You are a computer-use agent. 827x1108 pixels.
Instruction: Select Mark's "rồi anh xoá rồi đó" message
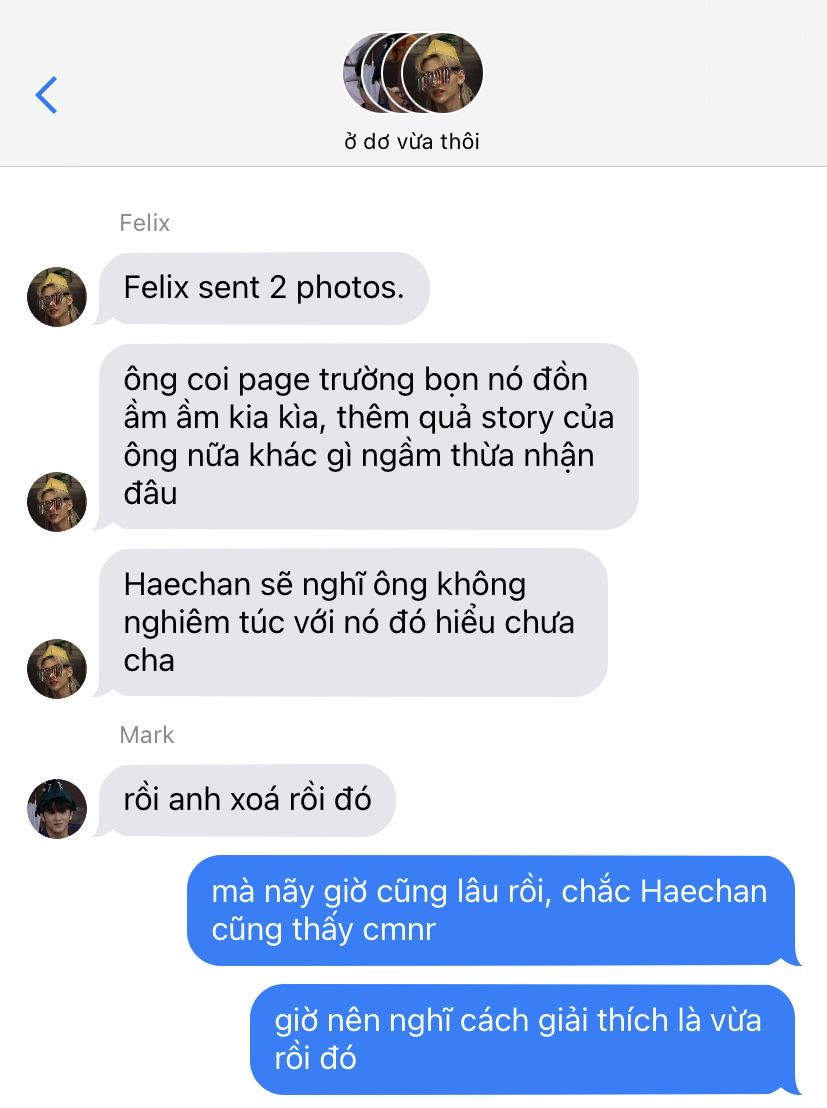(246, 800)
